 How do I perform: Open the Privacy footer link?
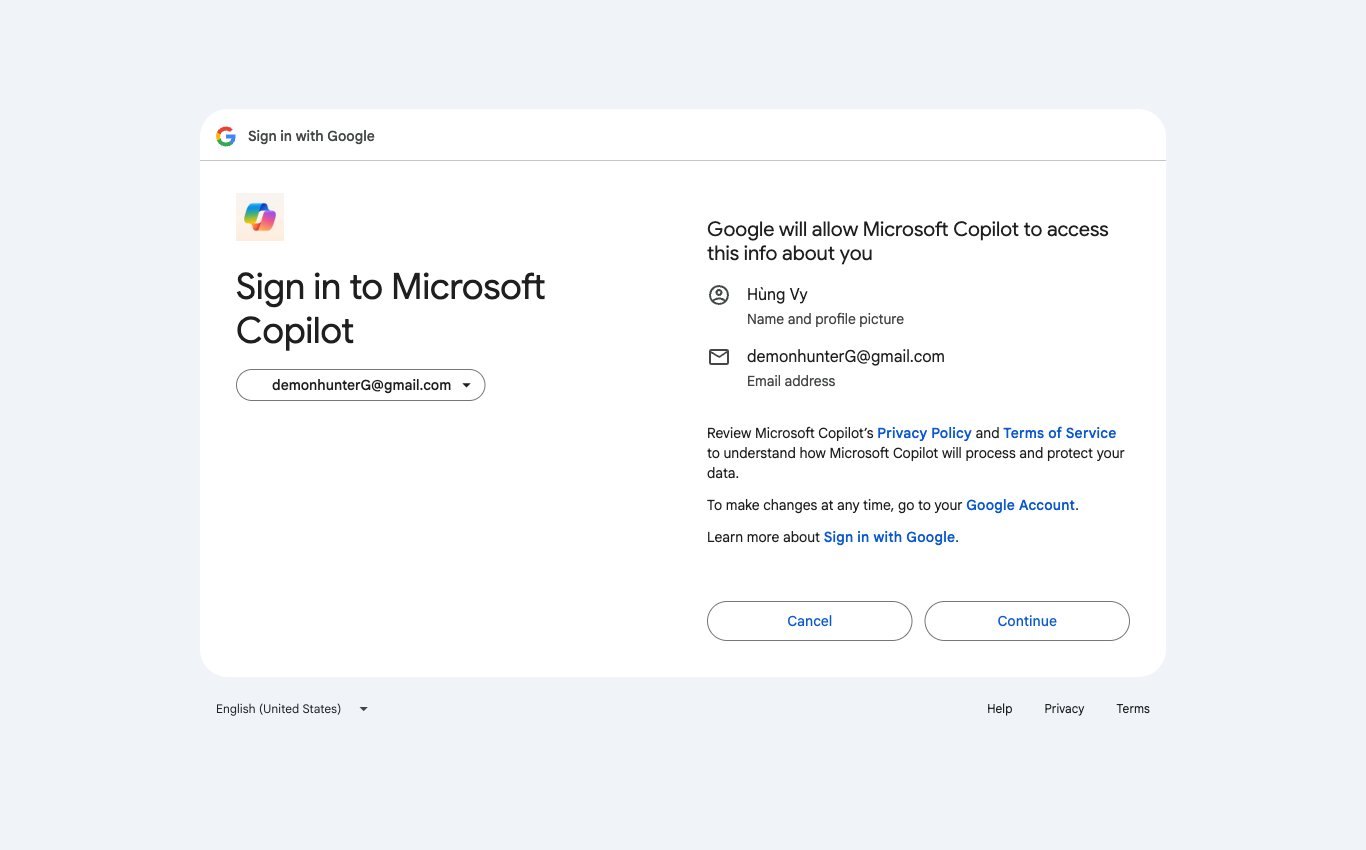pos(1064,709)
